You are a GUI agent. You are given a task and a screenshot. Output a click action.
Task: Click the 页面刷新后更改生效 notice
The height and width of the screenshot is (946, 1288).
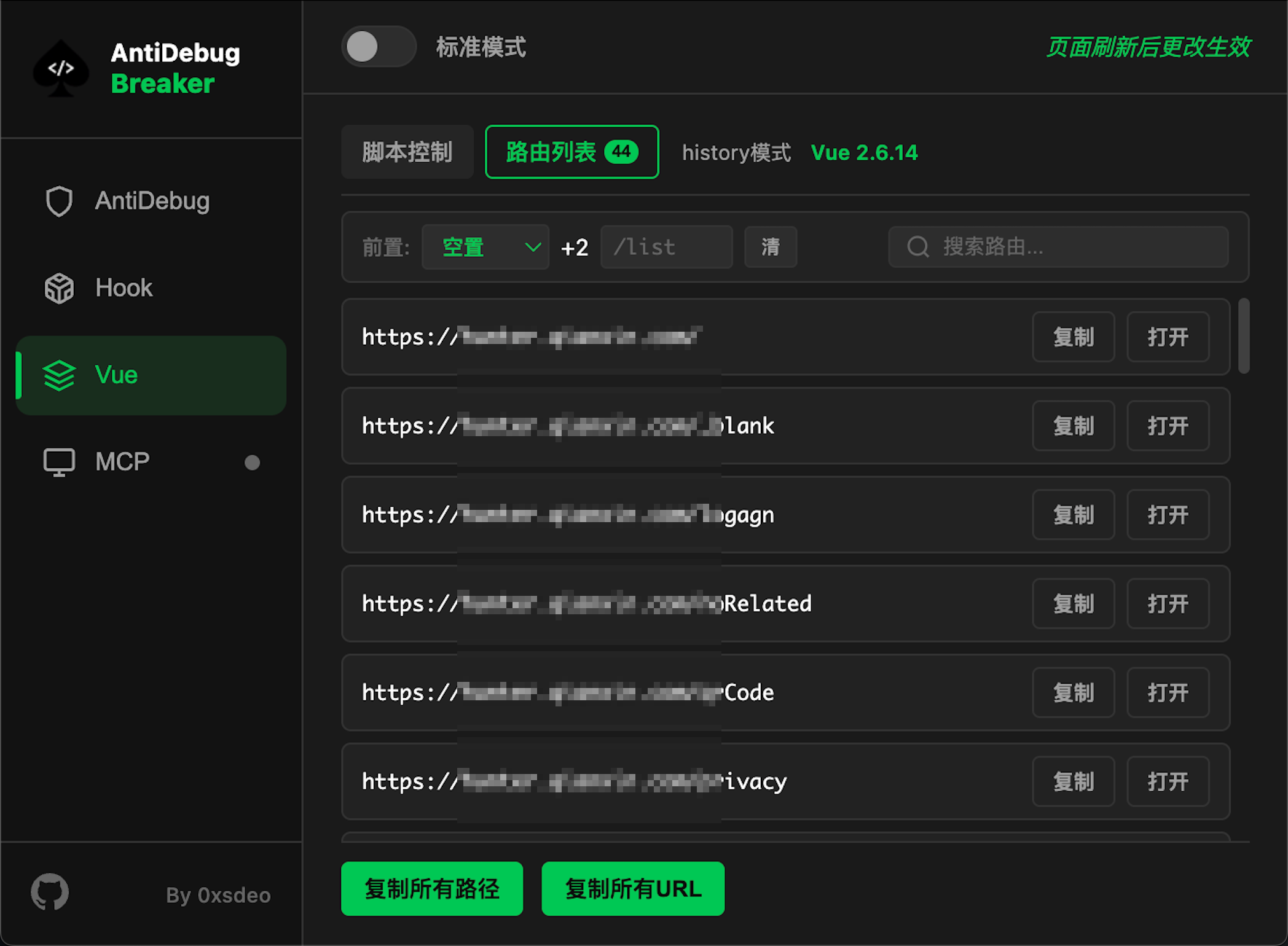[x=1148, y=47]
